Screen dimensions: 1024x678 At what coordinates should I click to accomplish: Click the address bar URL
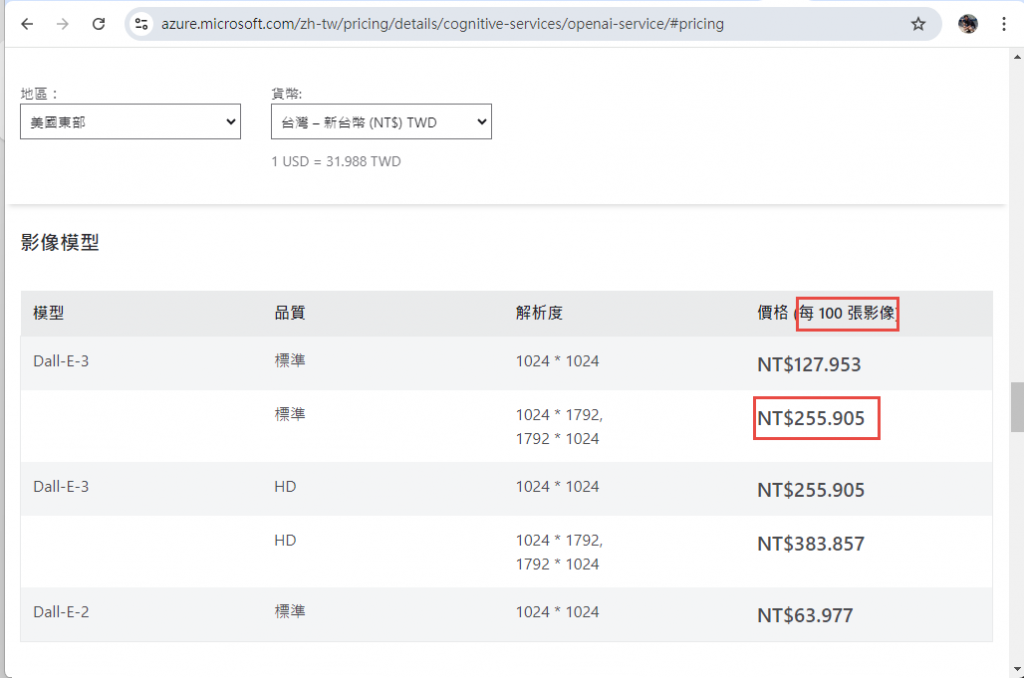point(442,24)
